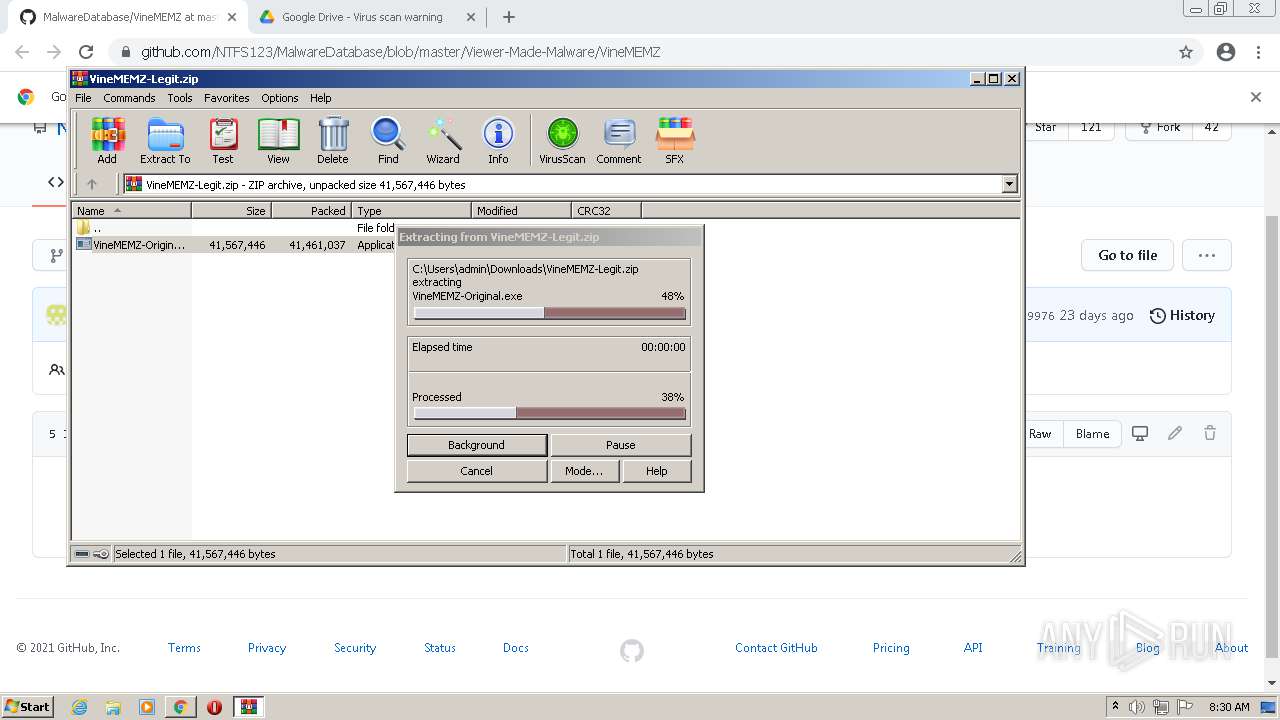Click the Mode... button

point(584,471)
